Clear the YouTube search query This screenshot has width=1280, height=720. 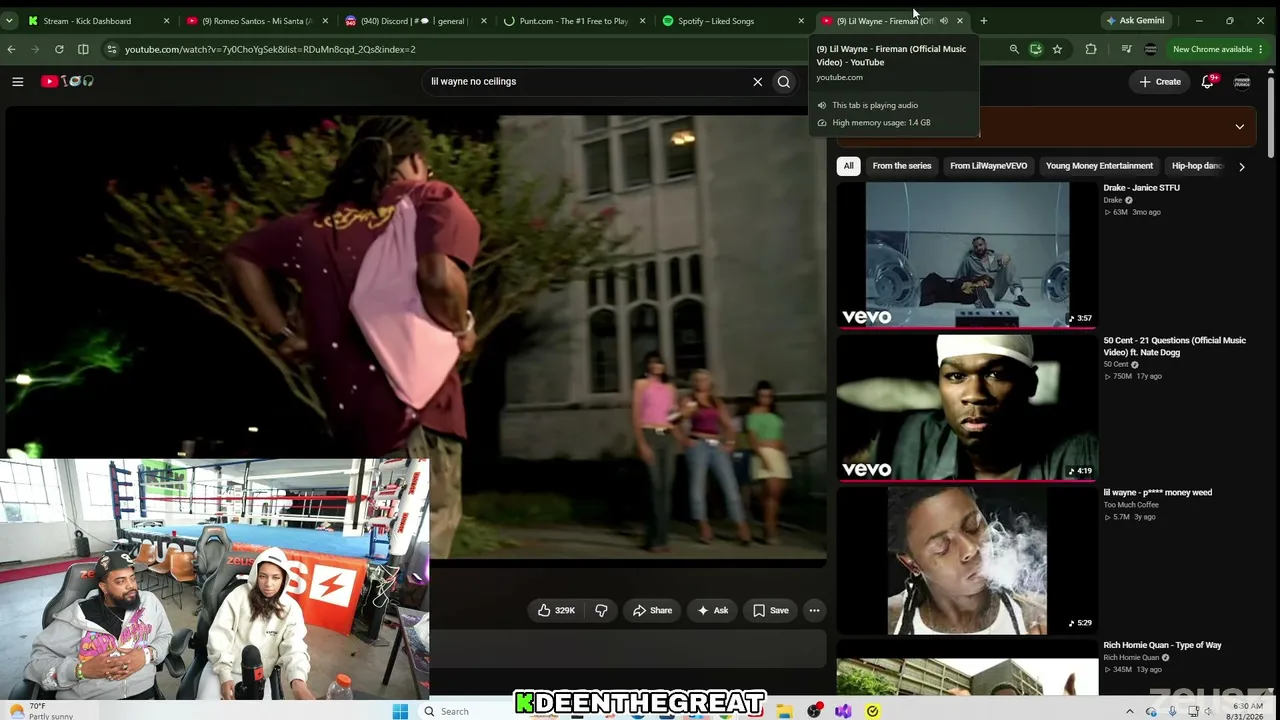pyautogui.click(x=757, y=82)
